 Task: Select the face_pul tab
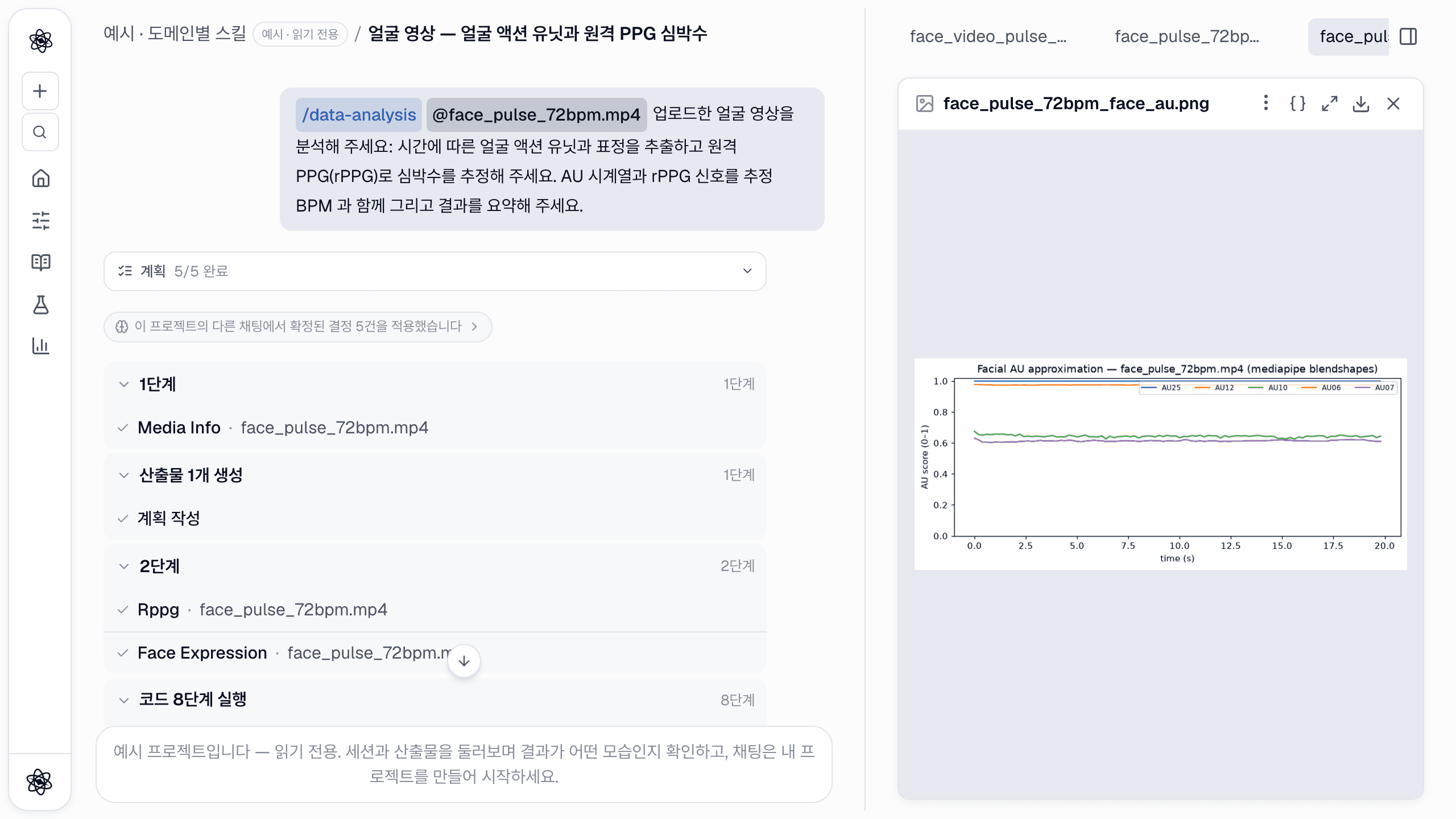(1349, 36)
